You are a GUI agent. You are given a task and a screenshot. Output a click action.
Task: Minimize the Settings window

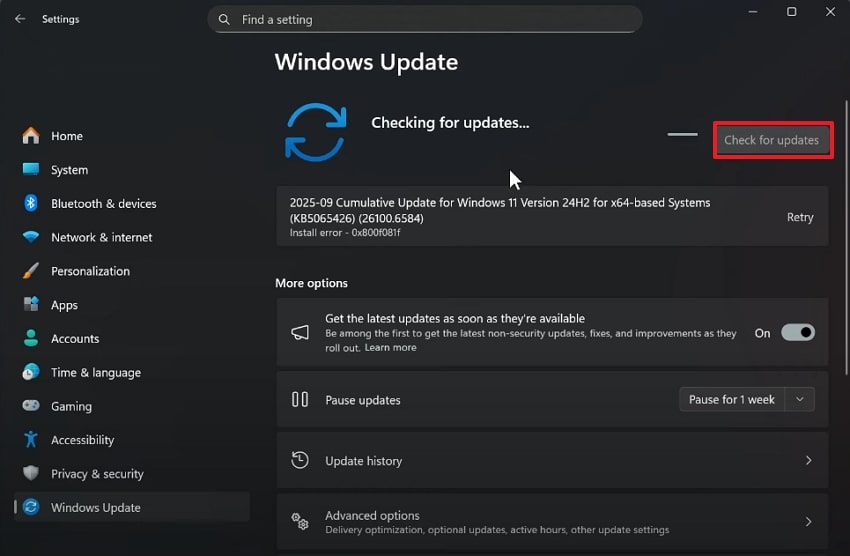[753, 11]
